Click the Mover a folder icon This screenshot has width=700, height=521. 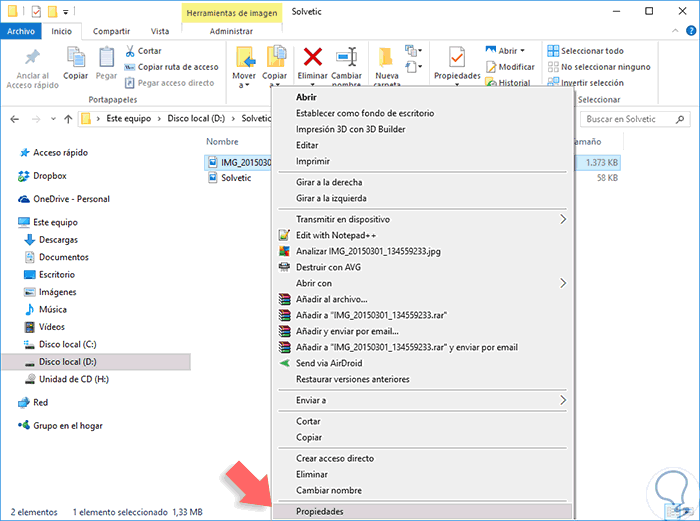tap(245, 58)
